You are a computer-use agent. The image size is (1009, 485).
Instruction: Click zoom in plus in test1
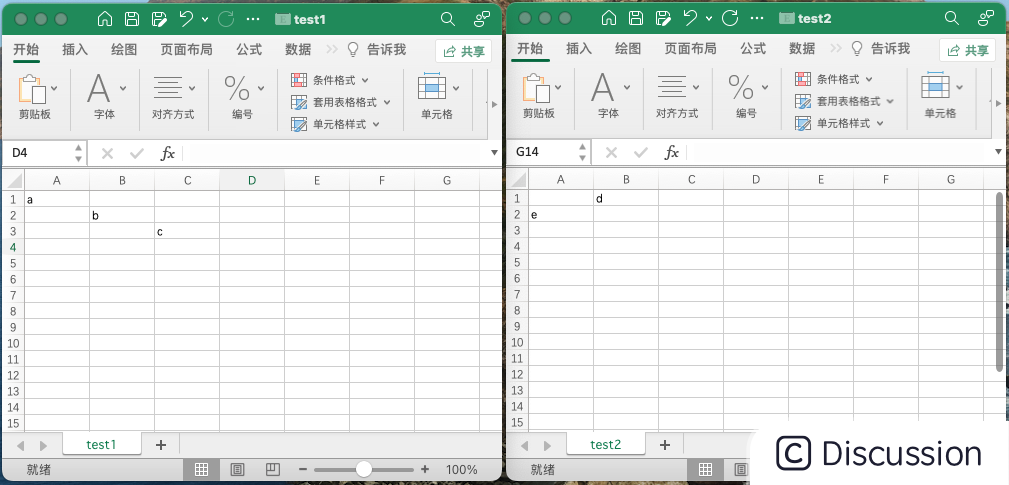pyautogui.click(x=425, y=470)
